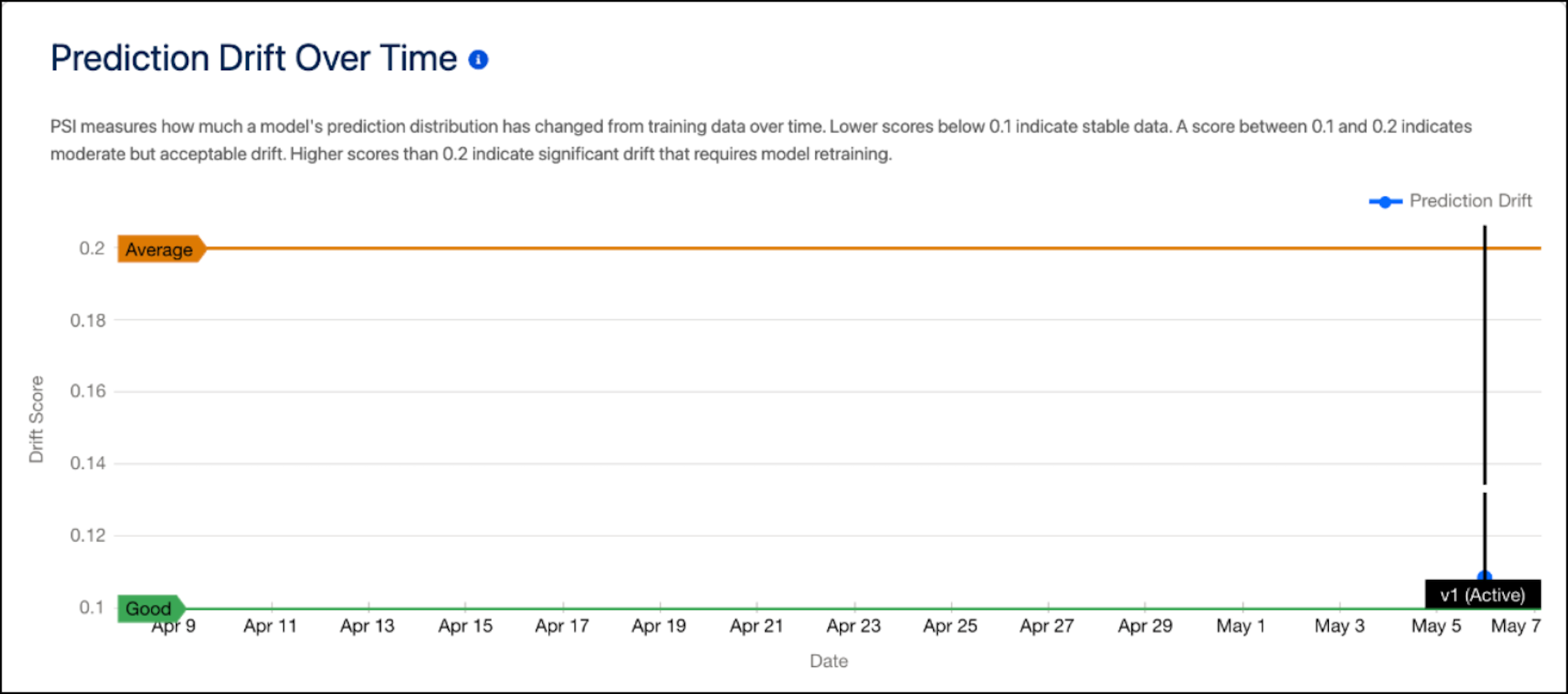Click the 0.18 drift score axis label
Viewport: 1568px width, 694px height.
click(88, 320)
